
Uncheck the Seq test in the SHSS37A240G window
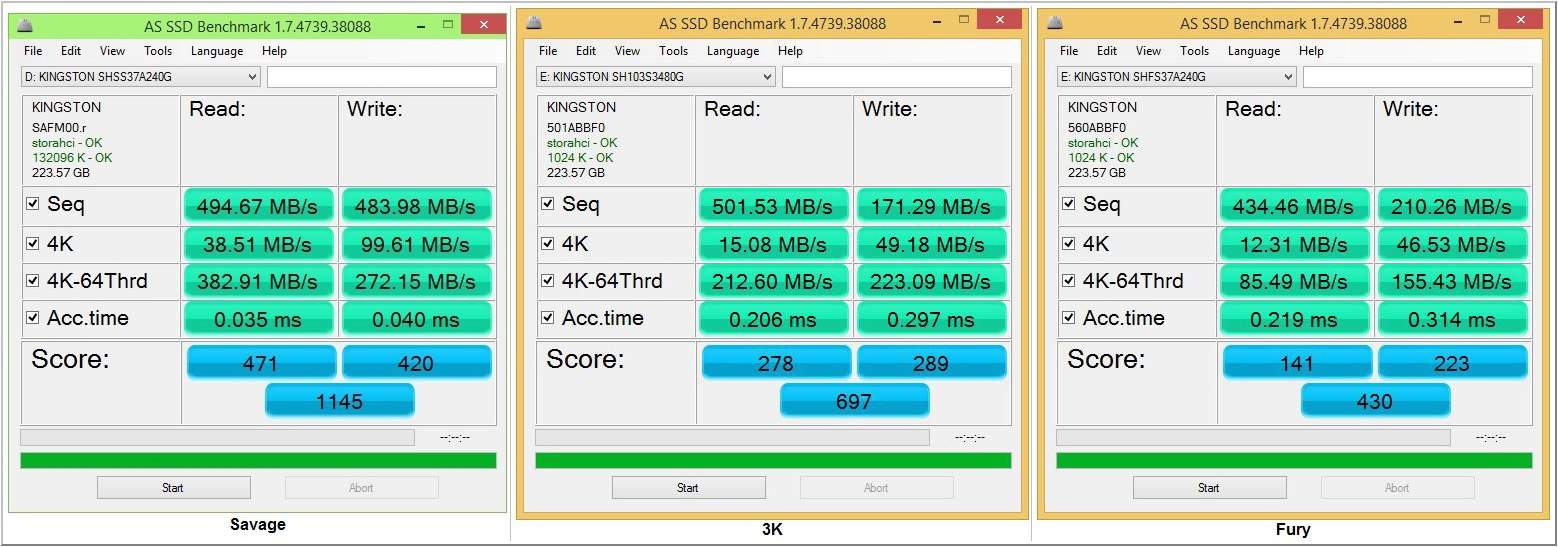(x=32, y=204)
